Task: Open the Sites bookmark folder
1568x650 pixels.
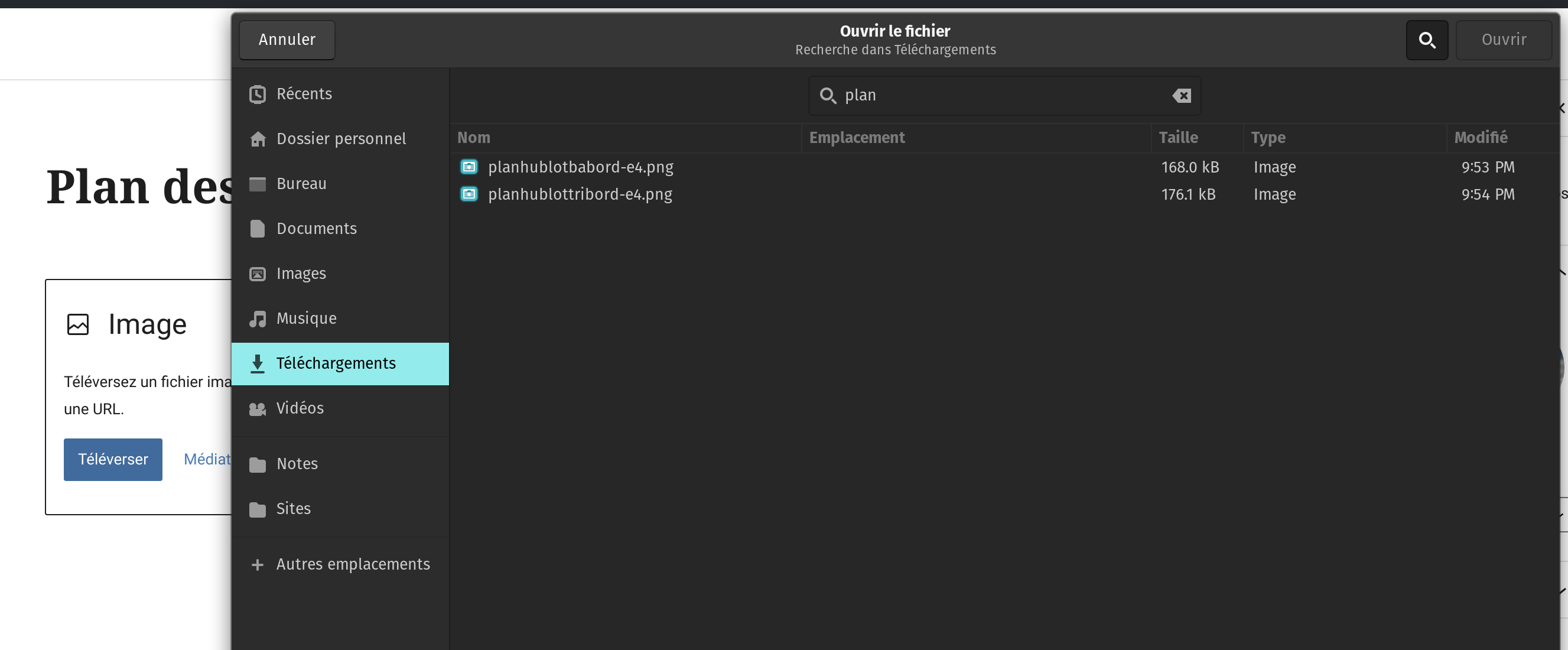Action: click(x=340, y=509)
